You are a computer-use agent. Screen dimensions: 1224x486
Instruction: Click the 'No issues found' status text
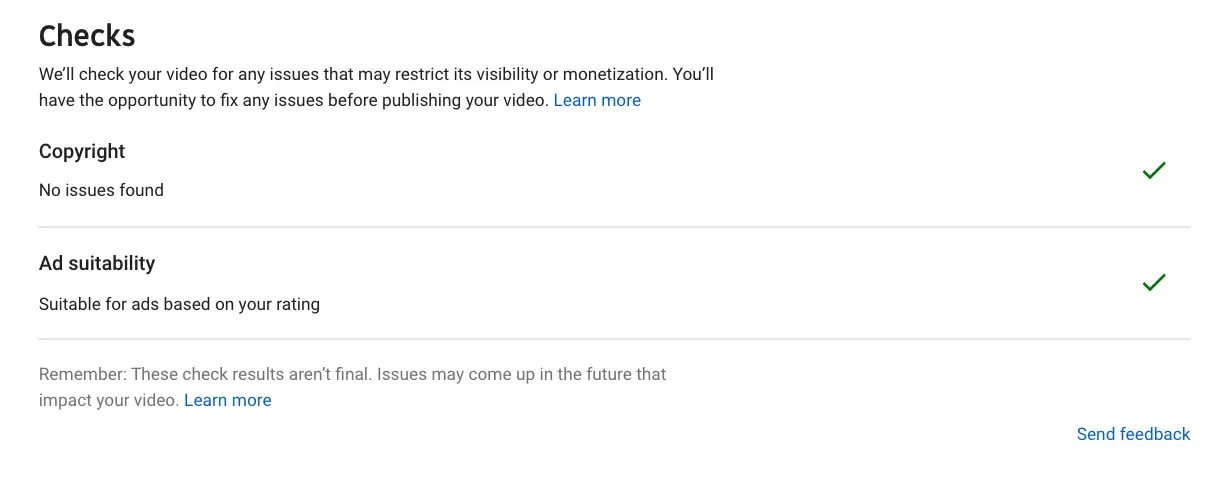pos(101,190)
